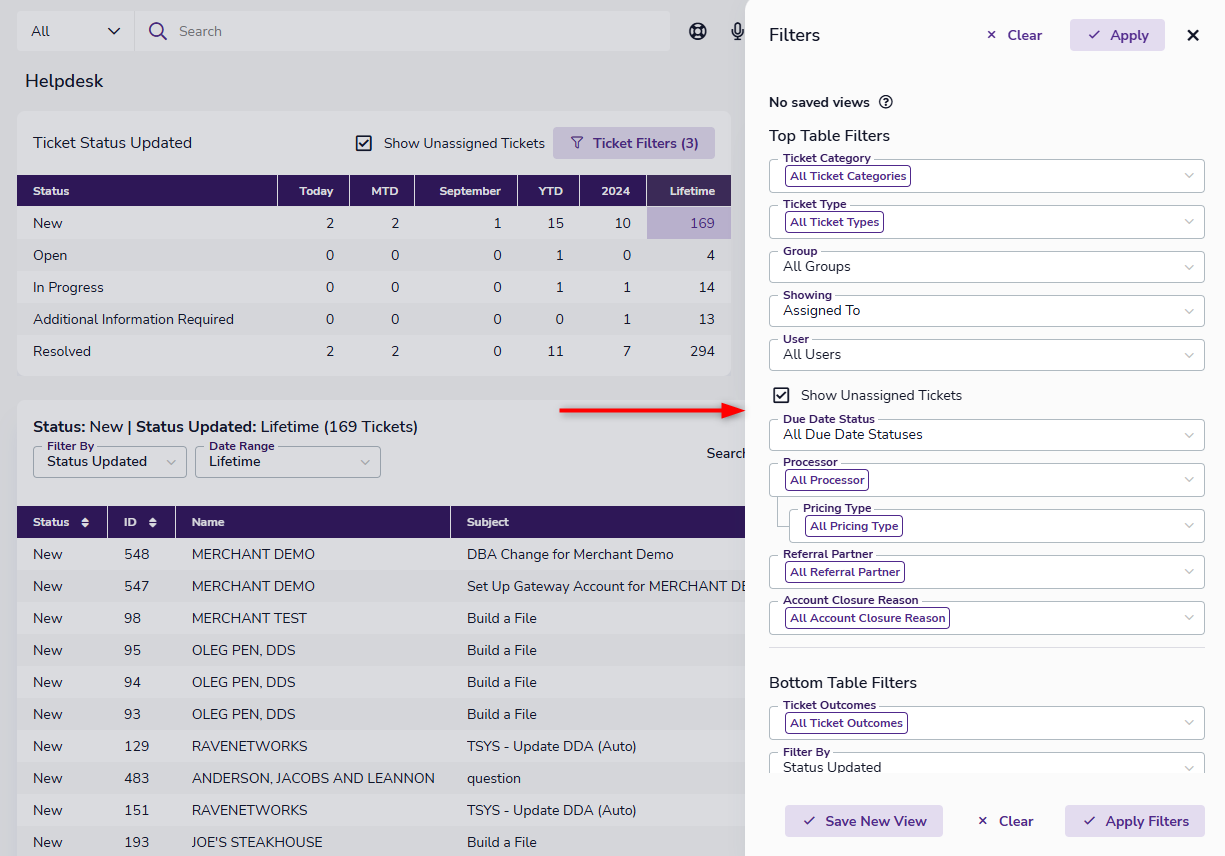Close the Filters panel with X
This screenshot has height=856, width=1225.
(1193, 35)
